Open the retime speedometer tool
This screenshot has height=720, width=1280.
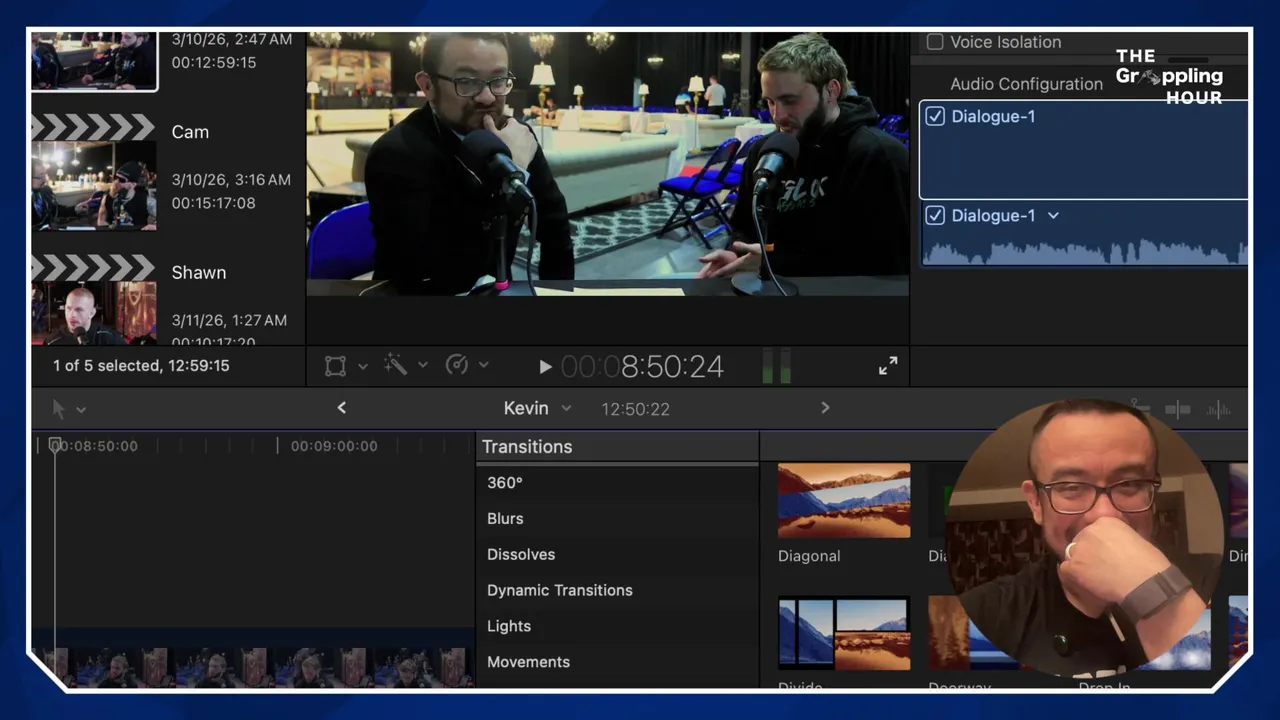pyautogui.click(x=457, y=366)
